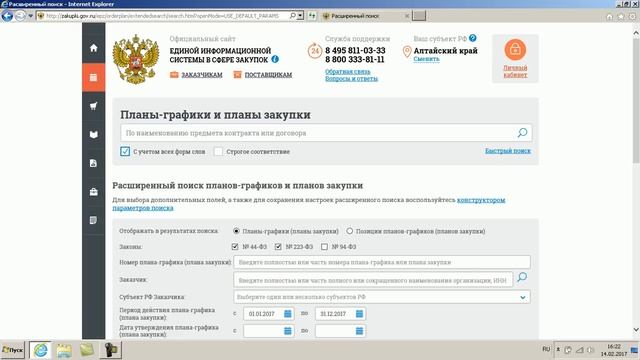The height and width of the screenshot is (360, 640).
Task: Check the № 94-ФЗ law checkbox
Action: pyautogui.click(x=324, y=247)
